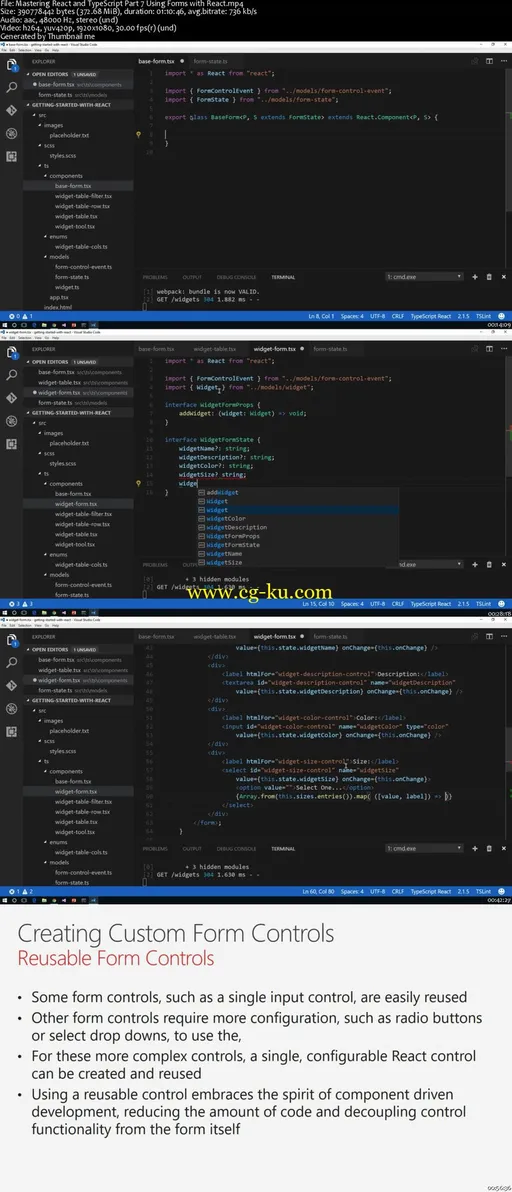Viewport: 512px width, 1192px height.
Task: Open More Actions ellipsis in Ln 8 editor
Action: 503,60
